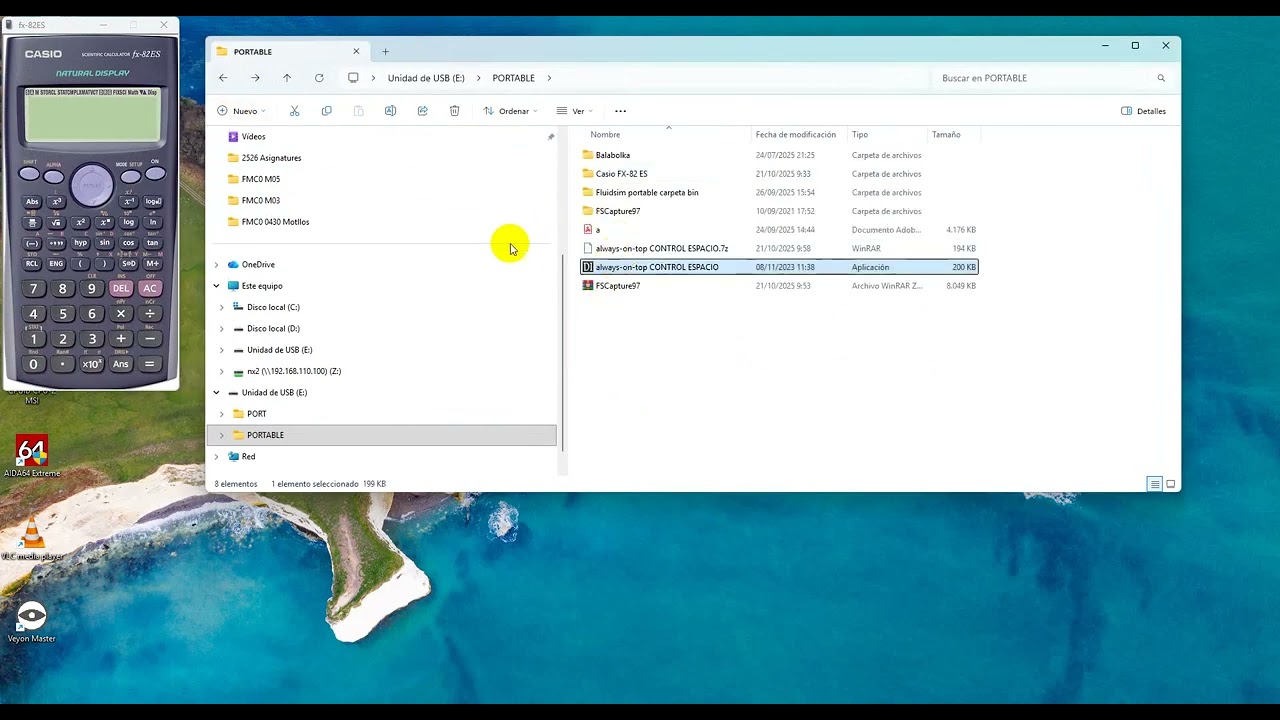Viewport: 1280px width, 720px height.
Task: Open Veyon Master desktop icon
Action: (x=32, y=622)
